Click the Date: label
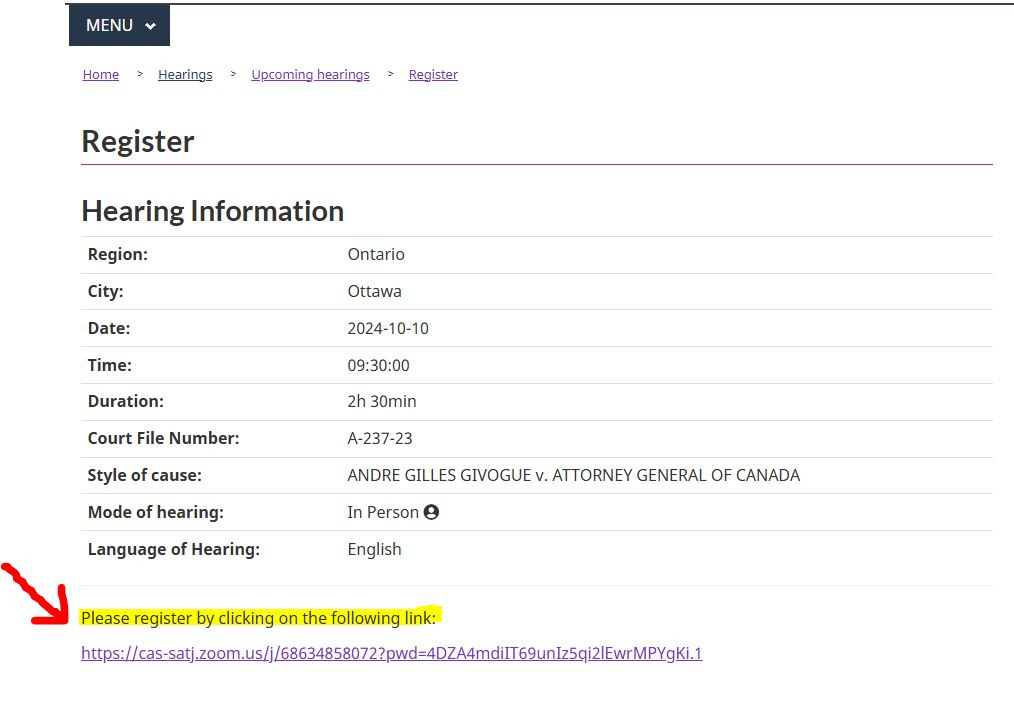 pos(109,329)
